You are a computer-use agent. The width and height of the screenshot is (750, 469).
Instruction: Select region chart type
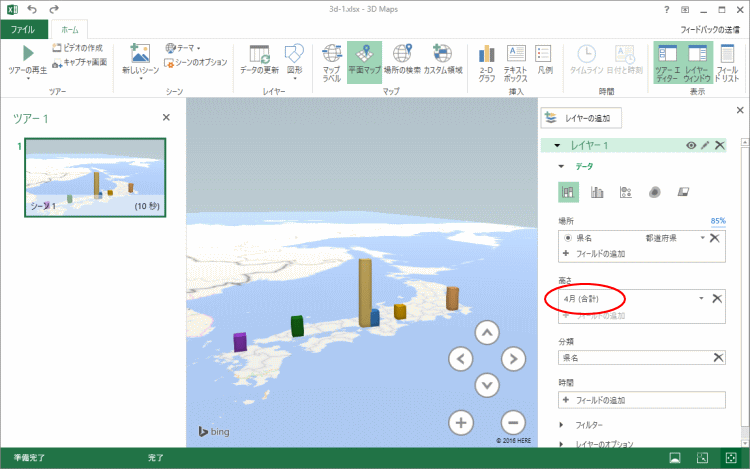[683, 192]
